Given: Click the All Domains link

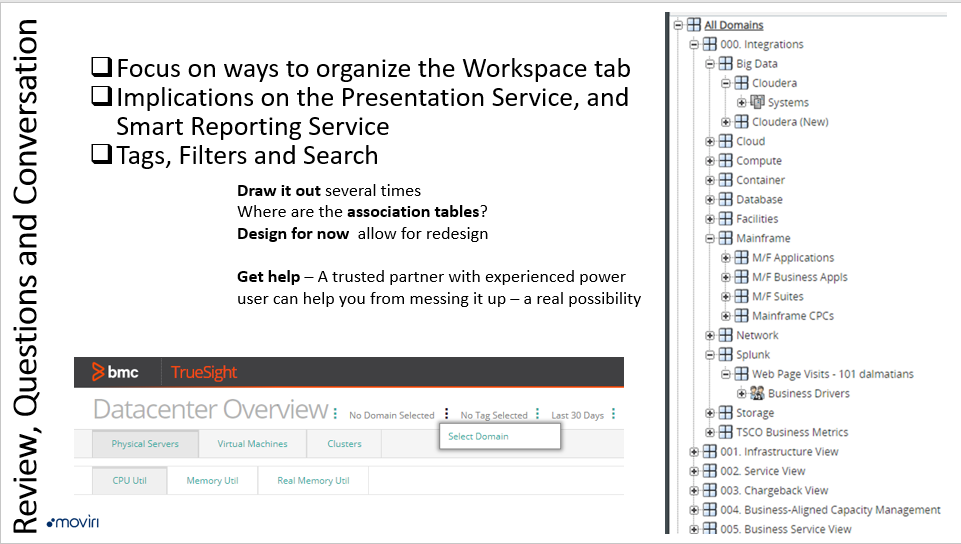Looking at the screenshot, I should pyautogui.click(x=733, y=25).
